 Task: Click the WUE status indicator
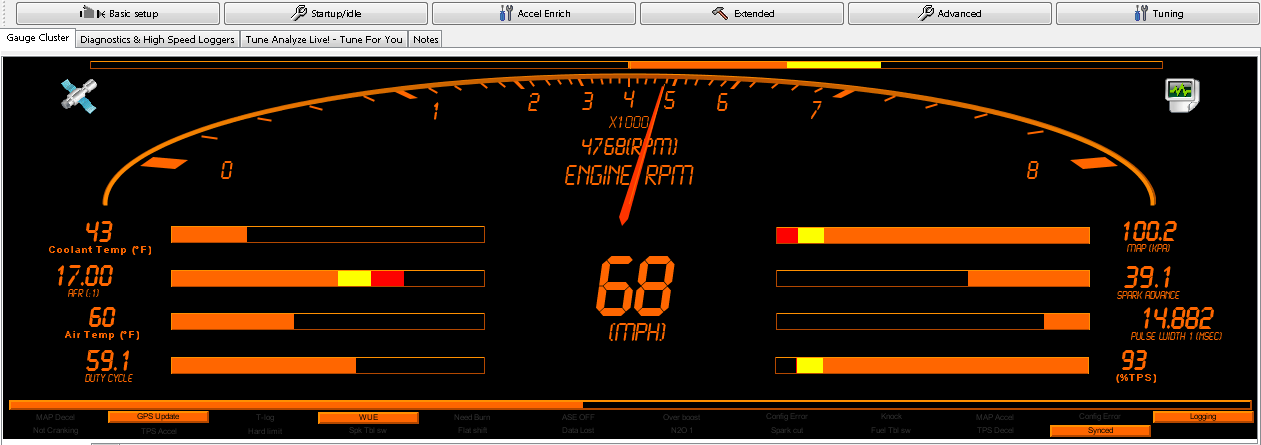pyautogui.click(x=367, y=417)
